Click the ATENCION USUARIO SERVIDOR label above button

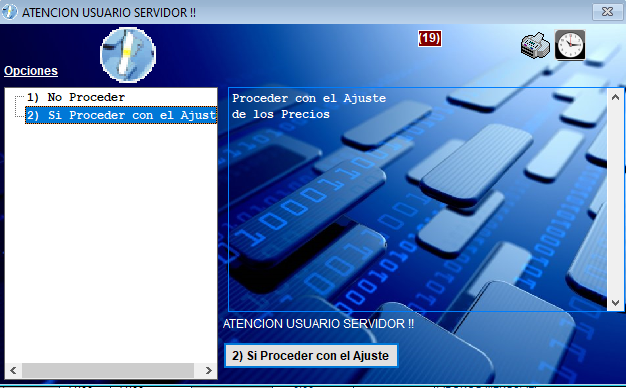point(318,323)
